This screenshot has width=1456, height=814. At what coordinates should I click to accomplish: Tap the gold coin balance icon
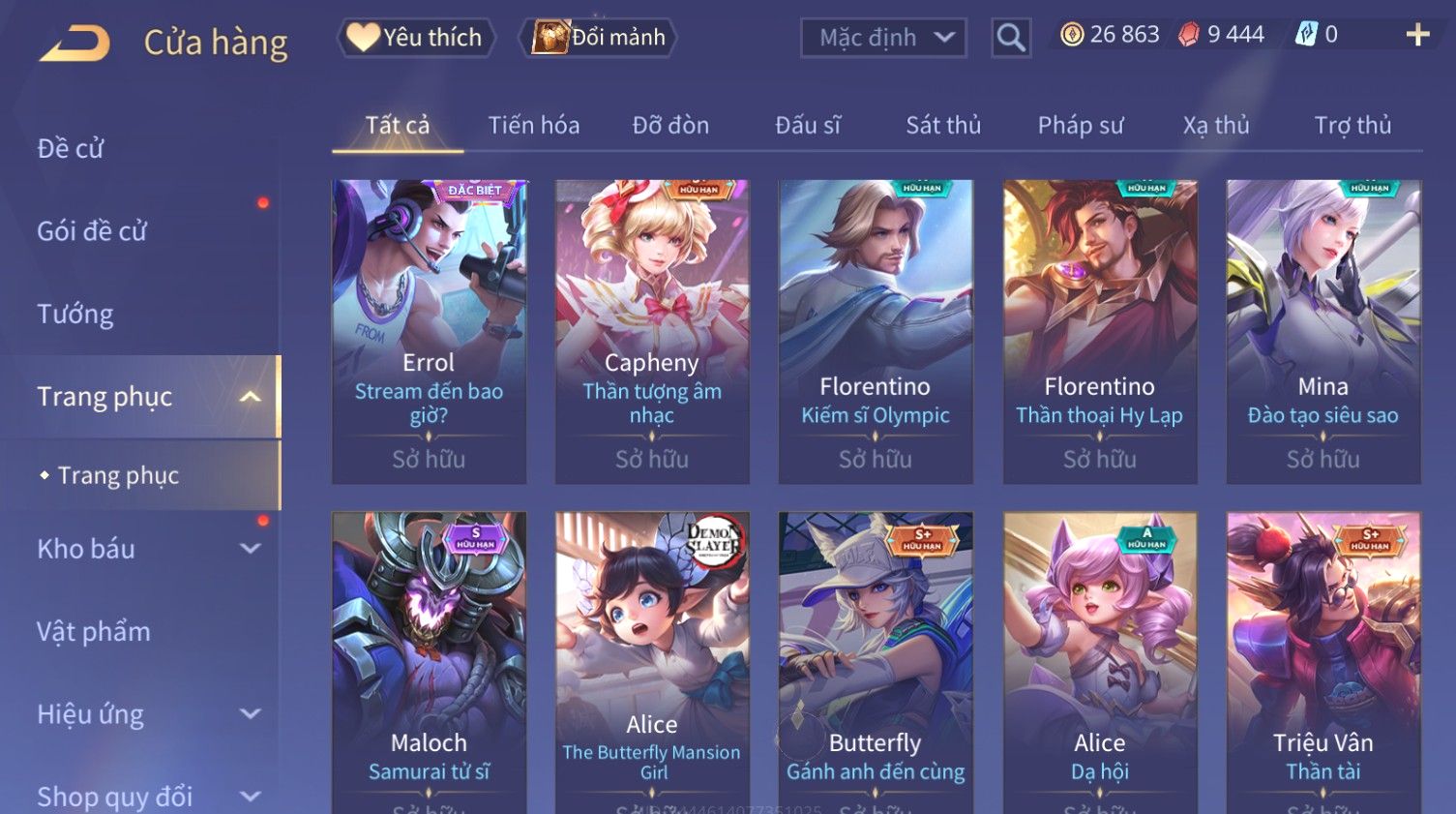click(1072, 35)
